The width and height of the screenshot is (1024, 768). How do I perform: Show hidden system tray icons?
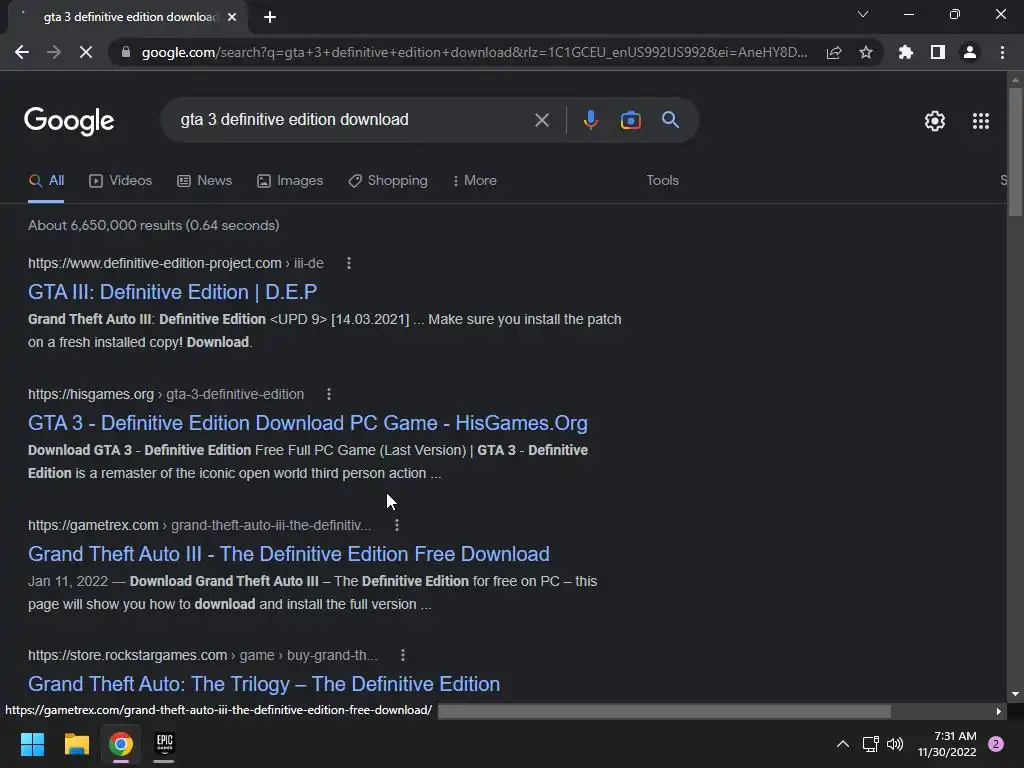click(843, 744)
